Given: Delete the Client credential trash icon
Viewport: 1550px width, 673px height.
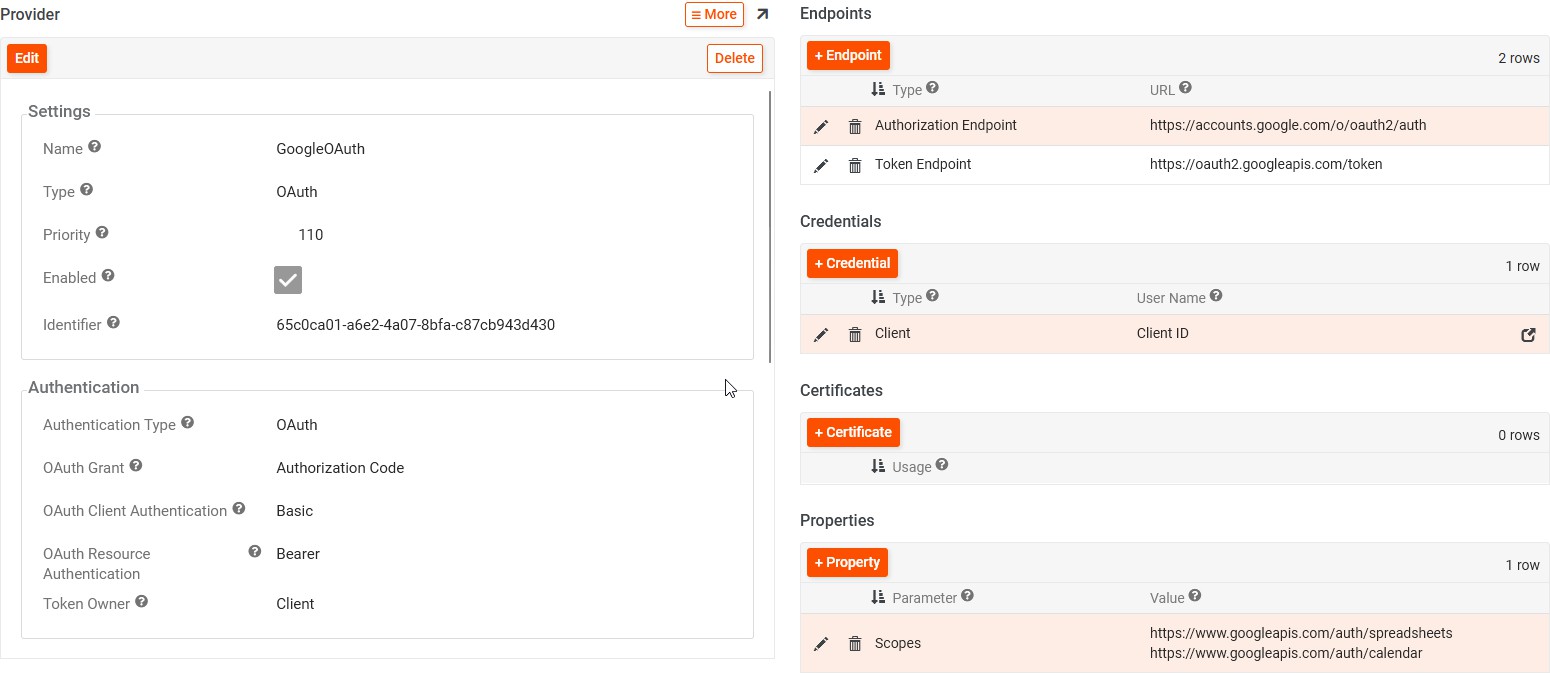Looking at the screenshot, I should 855,335.
